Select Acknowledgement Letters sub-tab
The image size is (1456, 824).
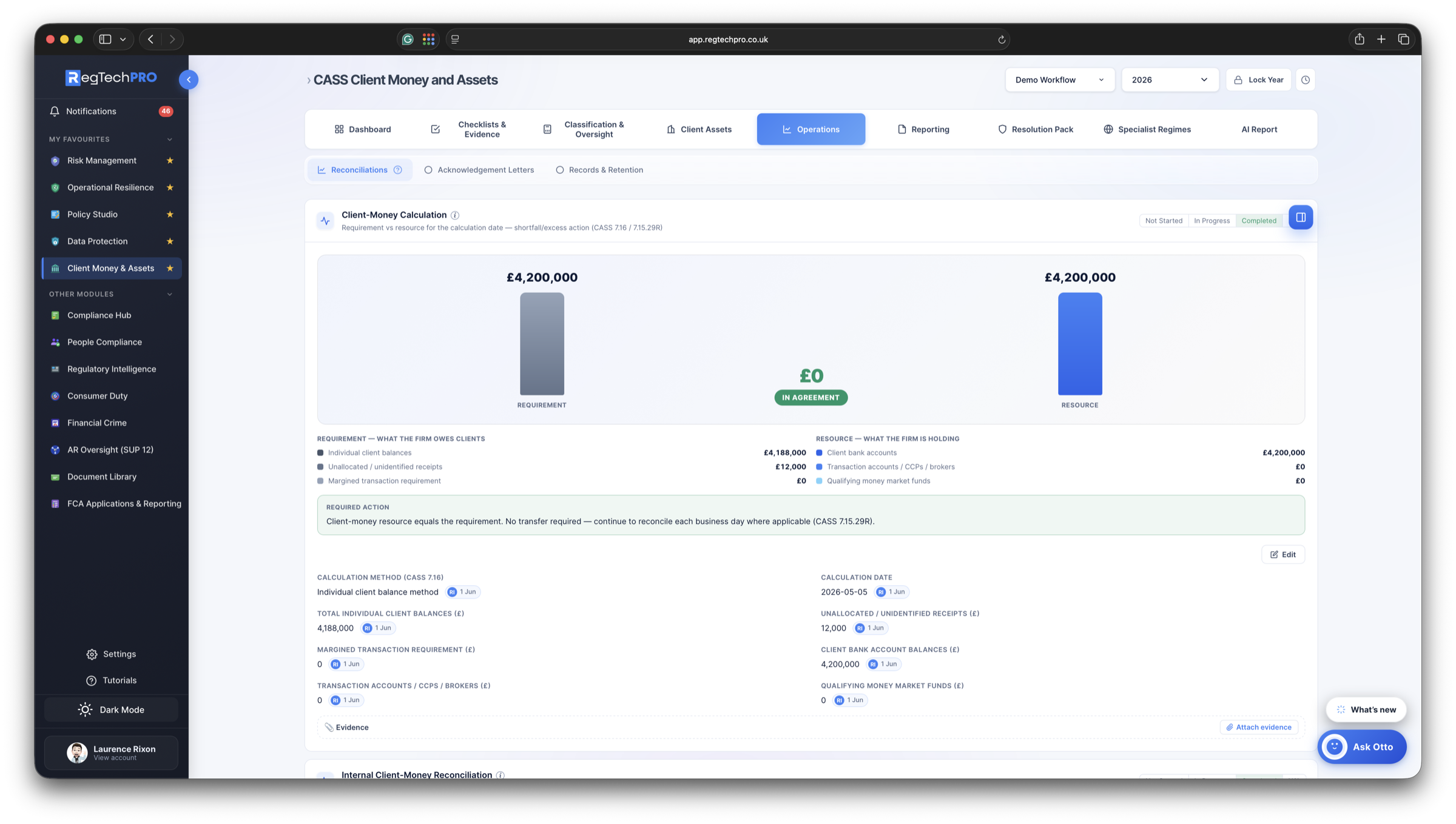479,170
